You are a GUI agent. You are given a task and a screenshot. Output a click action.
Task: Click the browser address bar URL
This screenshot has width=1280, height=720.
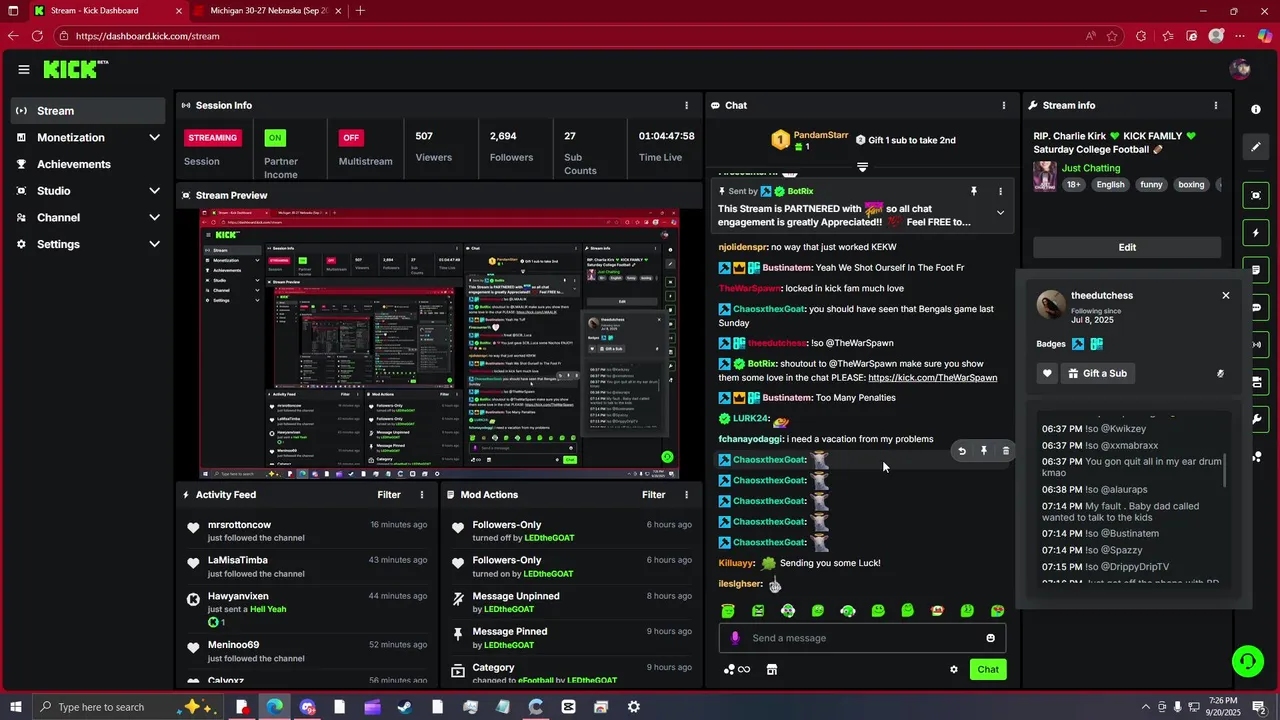(147, 36)
